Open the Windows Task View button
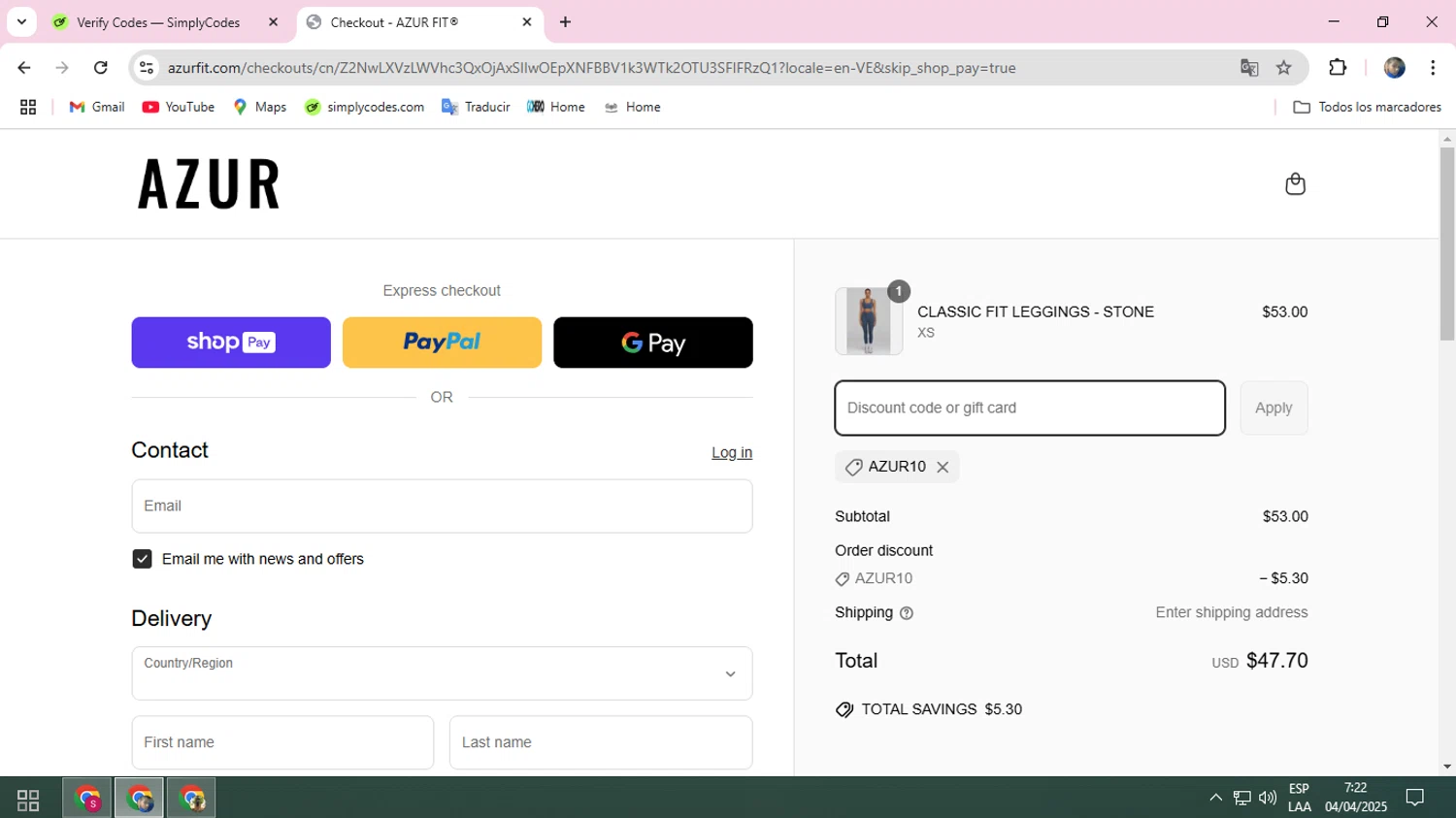1456x818 pixels. coord(28,800)
